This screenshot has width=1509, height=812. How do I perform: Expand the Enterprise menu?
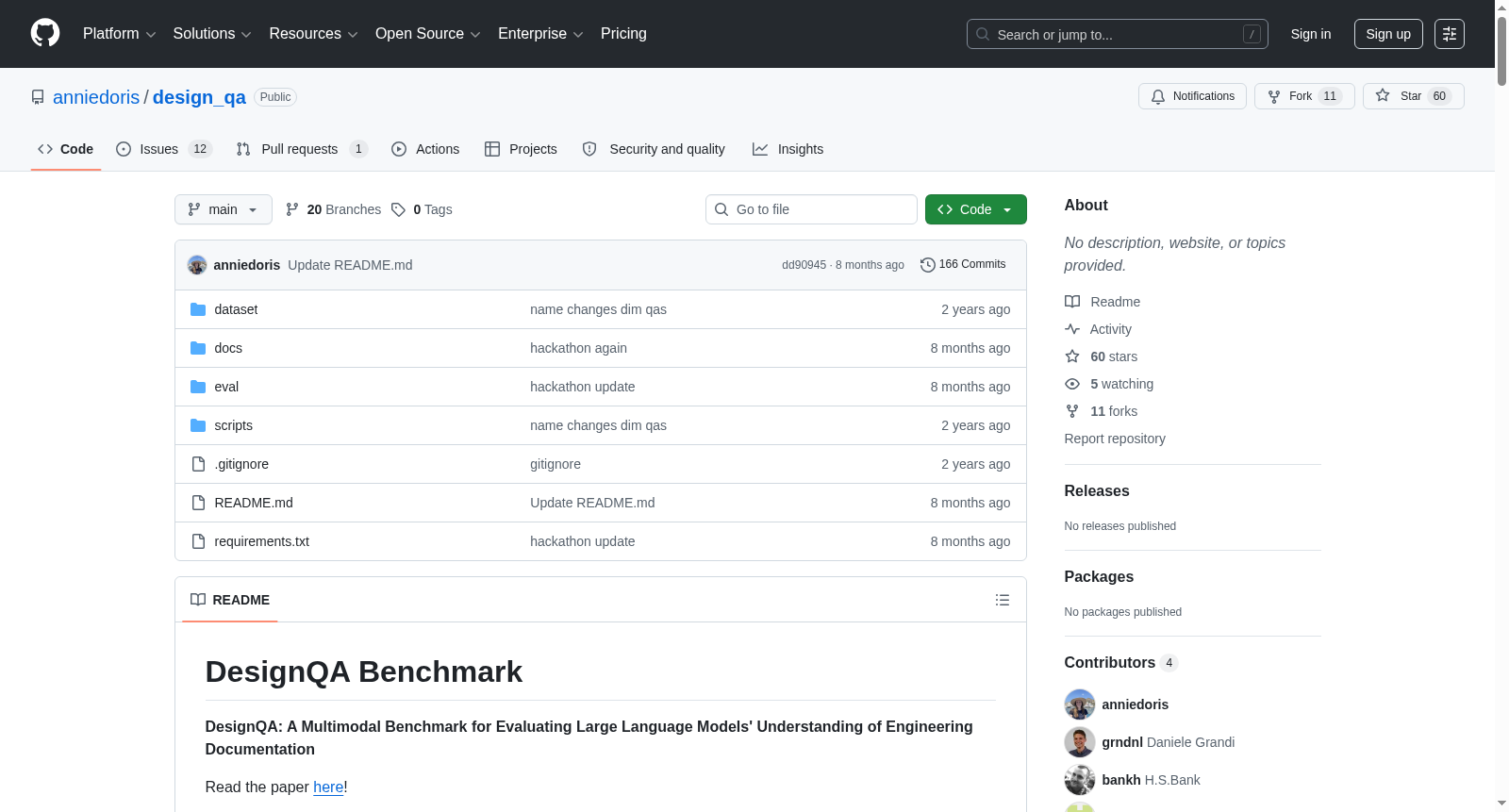pos(540,34)
